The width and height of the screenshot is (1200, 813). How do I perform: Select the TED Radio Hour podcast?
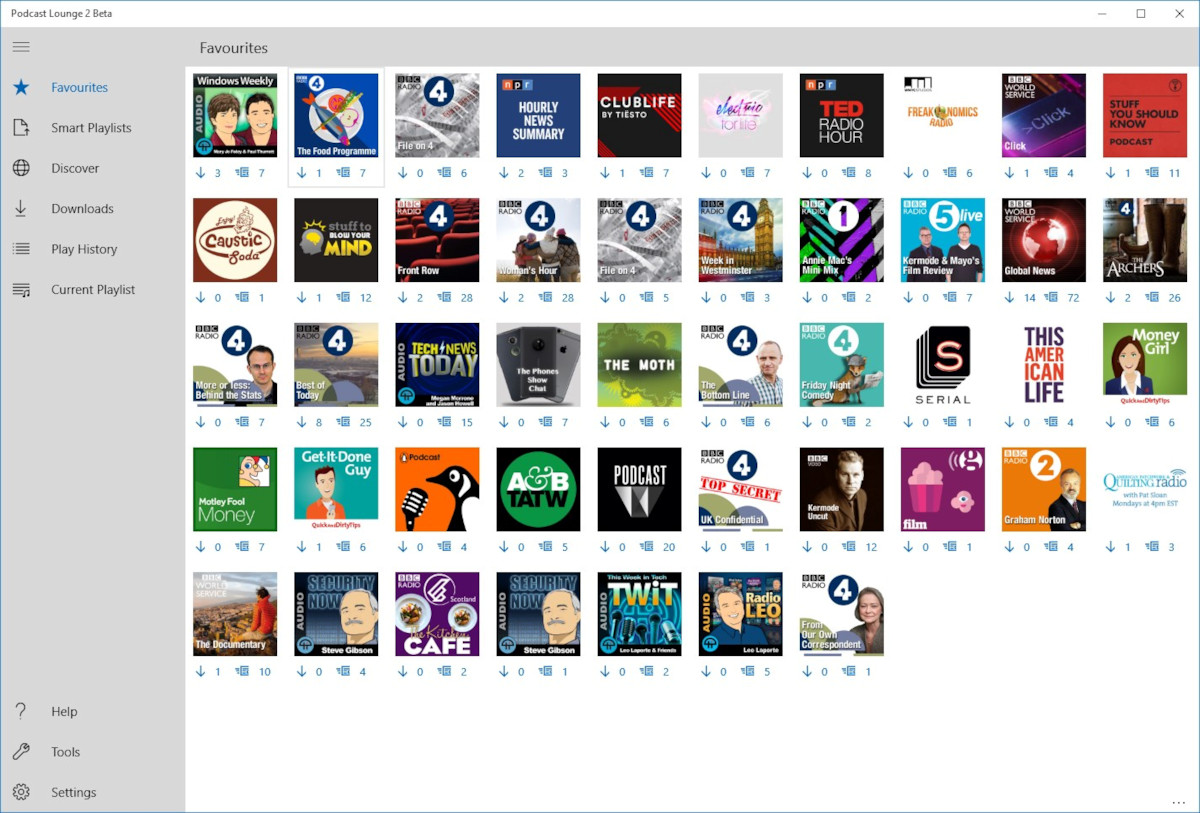841,115
